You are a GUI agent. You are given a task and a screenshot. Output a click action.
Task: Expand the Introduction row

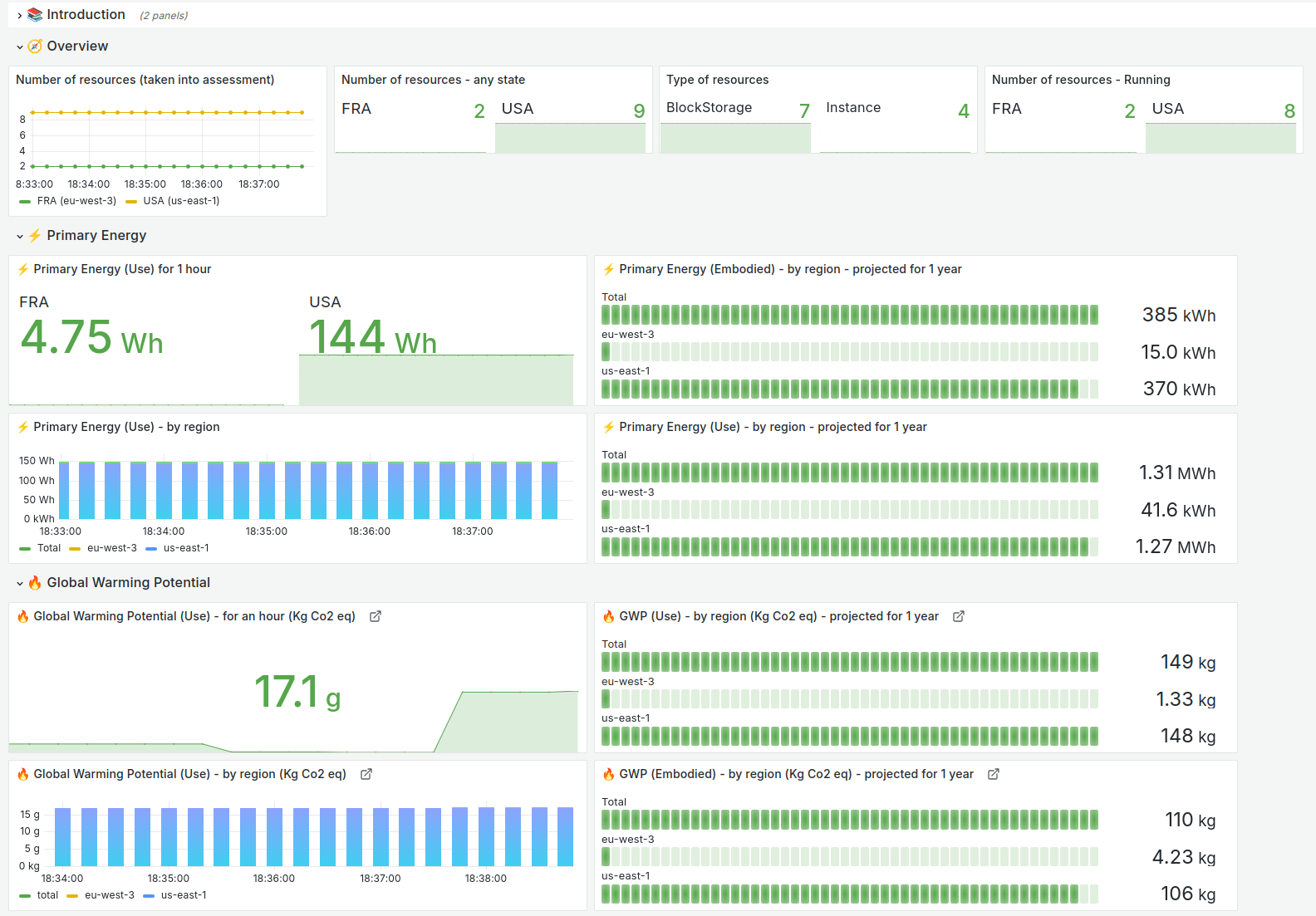pos(20,15)
